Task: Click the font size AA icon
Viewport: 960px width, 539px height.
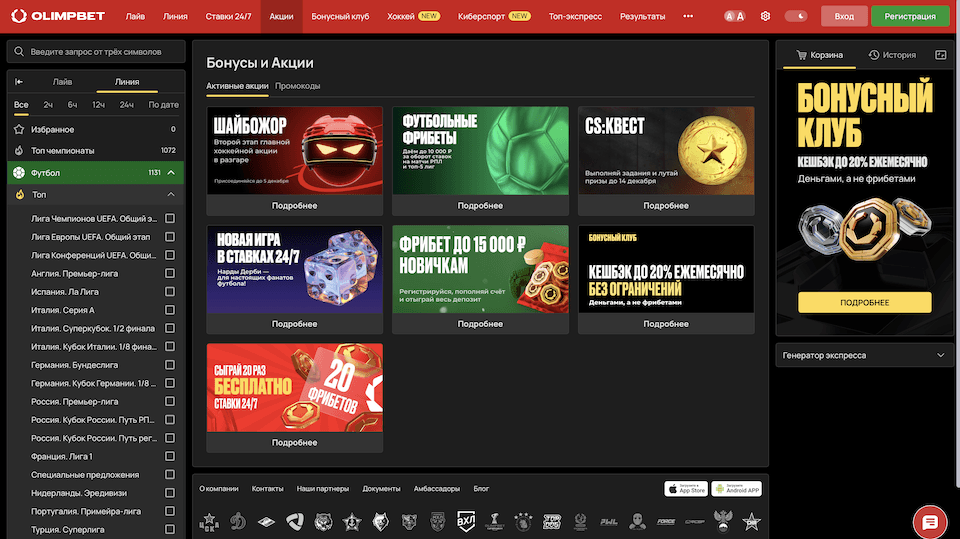Action: [734, 17]
